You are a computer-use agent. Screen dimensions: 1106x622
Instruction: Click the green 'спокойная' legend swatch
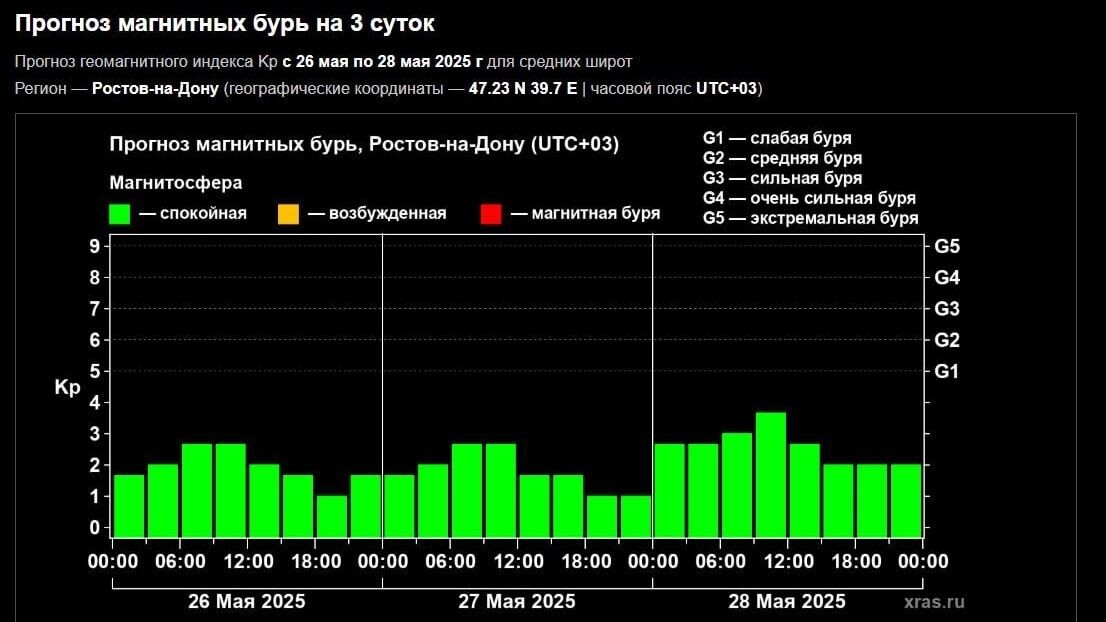point(120,214)
